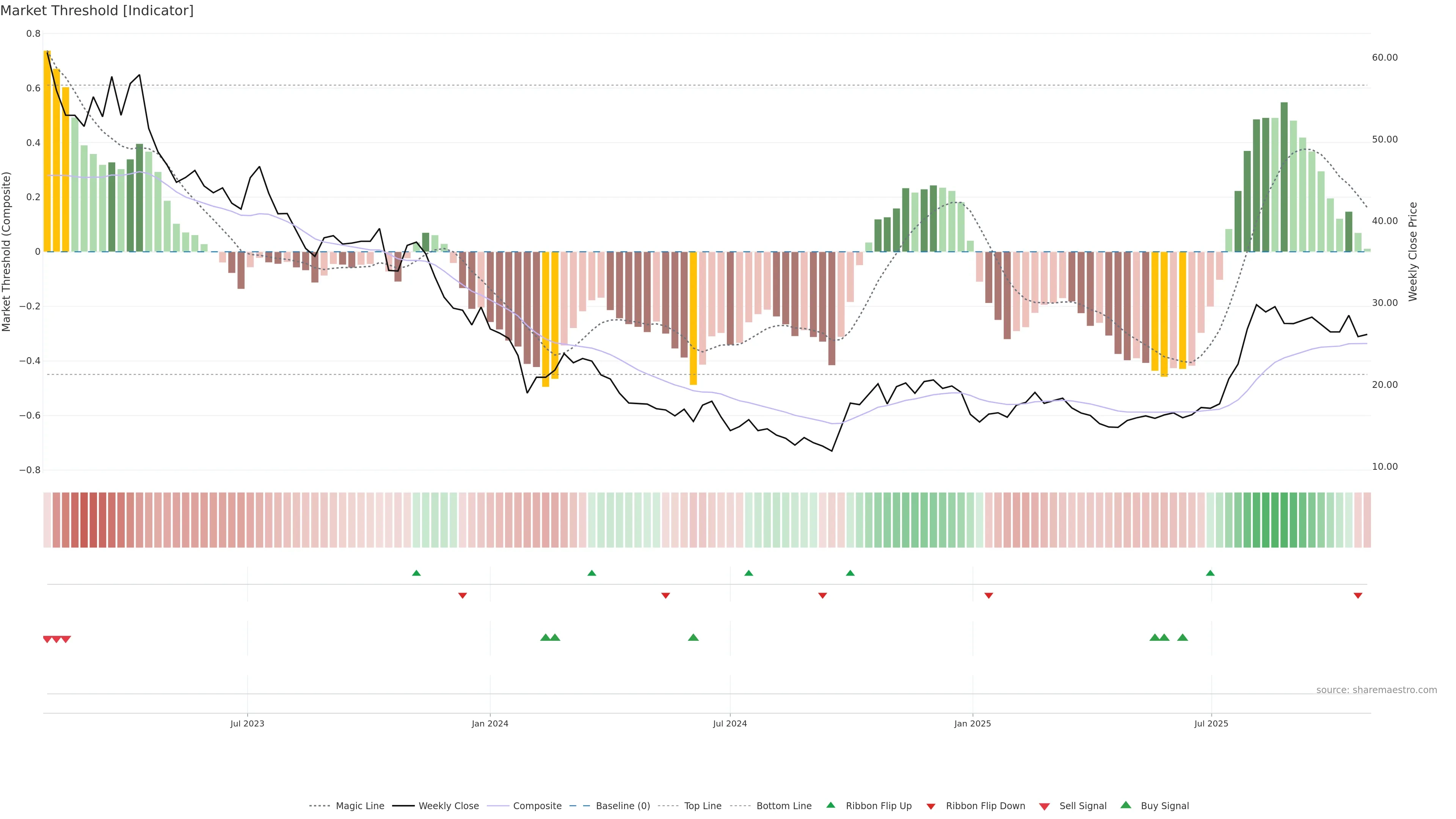The height and width of the screenshot is (819, 1456).
Task: Click the lone buy signal triangle before Jul 2024
Action: [693, 637]
